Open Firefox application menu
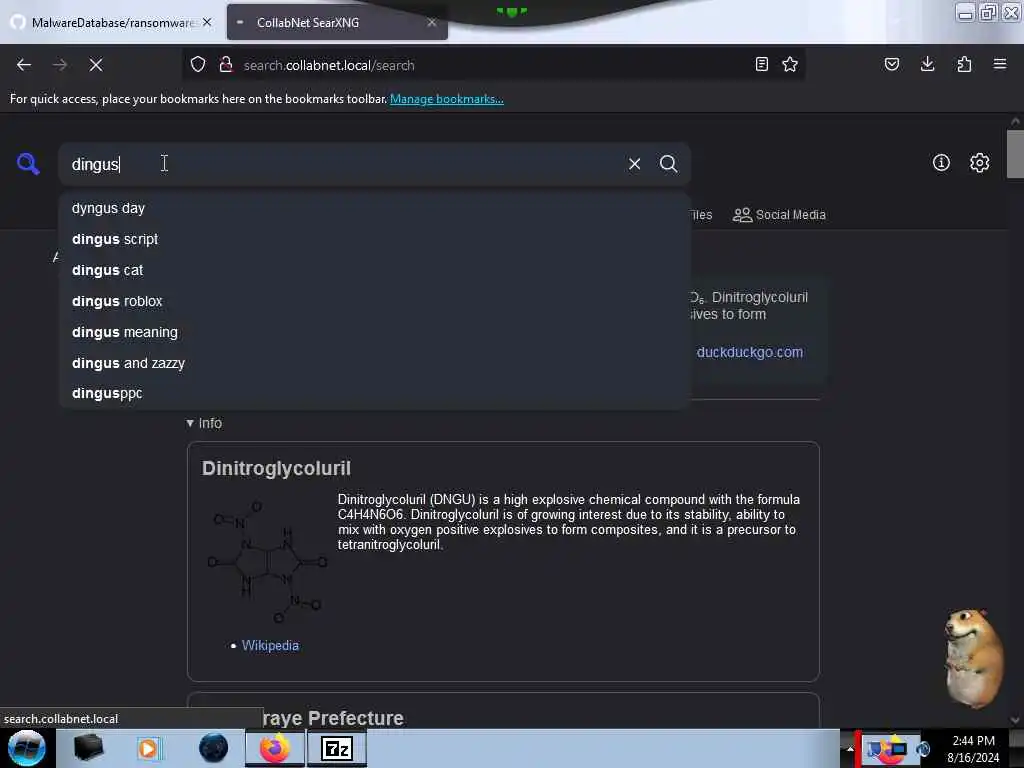The height and width of the screenshot is (768, 1024). [1000, 64]
